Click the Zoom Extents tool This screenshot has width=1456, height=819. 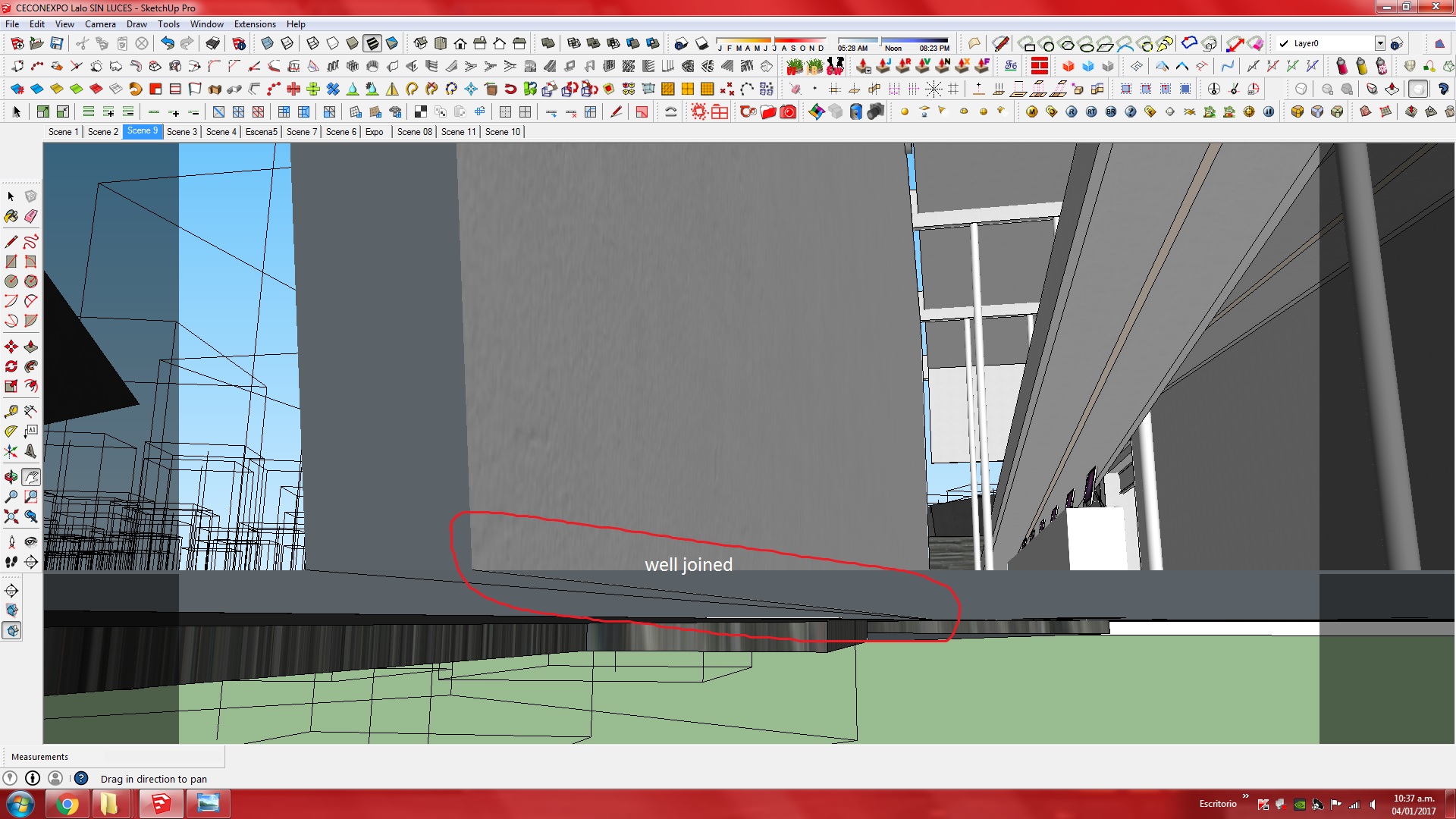click(x=11, y=517)
